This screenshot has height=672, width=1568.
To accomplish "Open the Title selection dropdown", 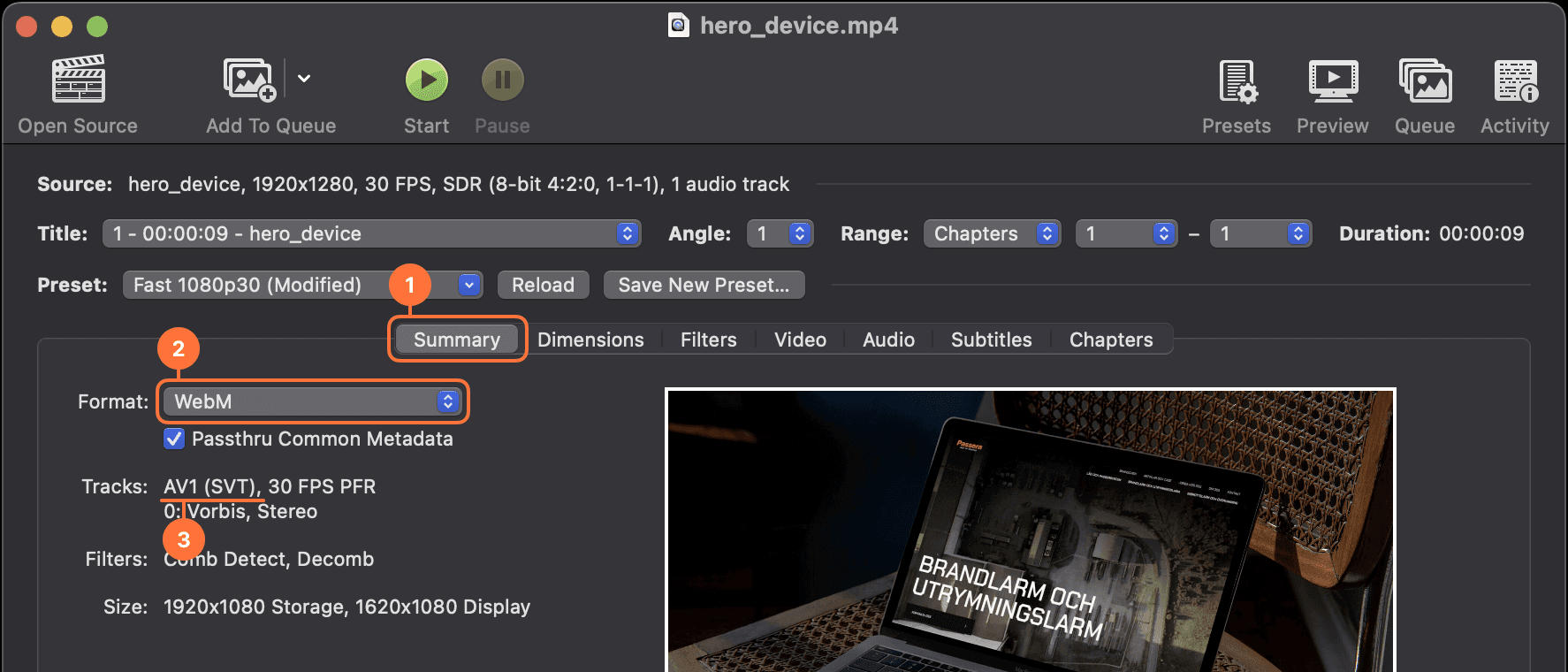I will [x=371, y=233].
